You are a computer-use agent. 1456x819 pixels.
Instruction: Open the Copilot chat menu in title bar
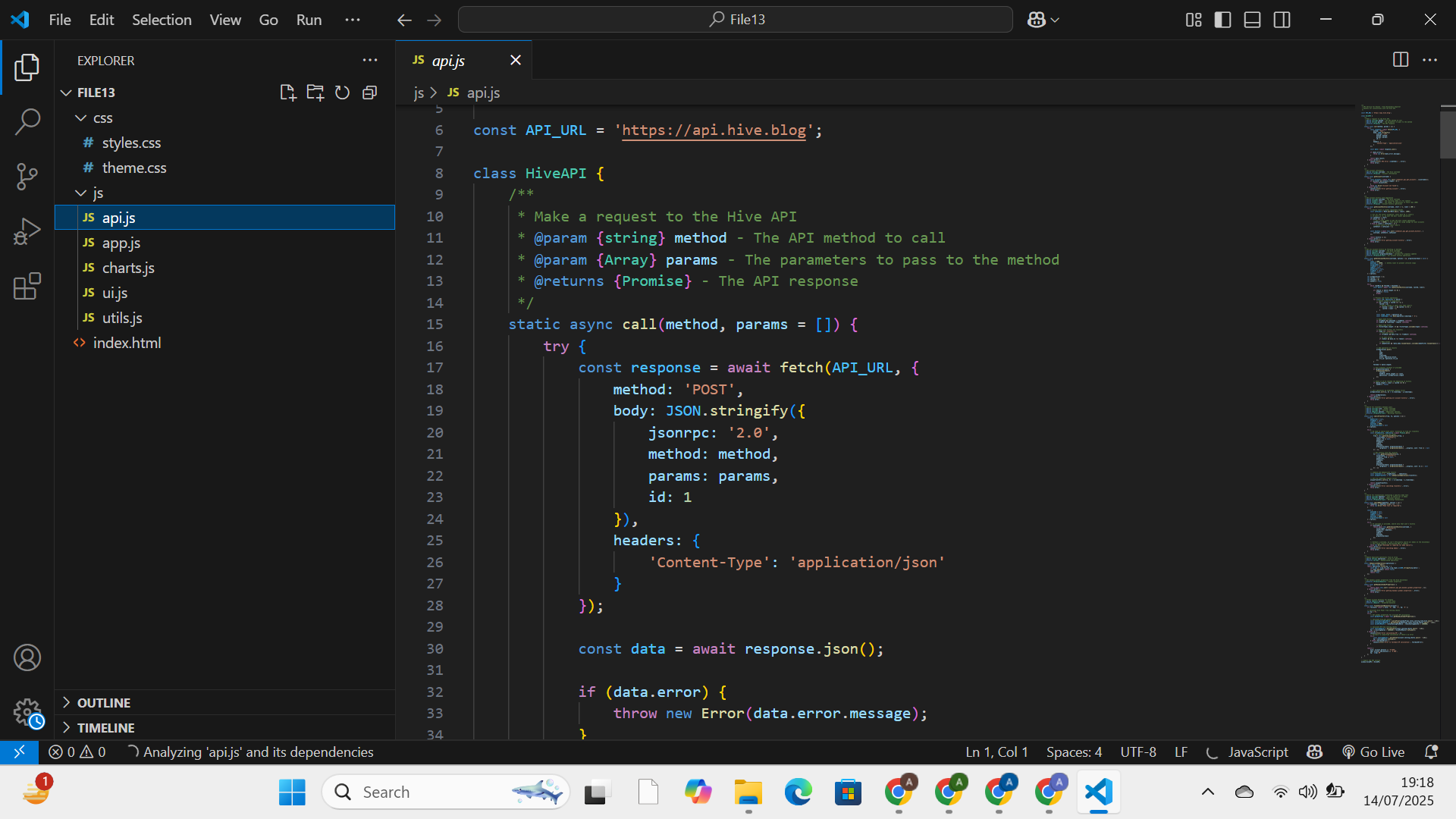tap(1043, 20)
